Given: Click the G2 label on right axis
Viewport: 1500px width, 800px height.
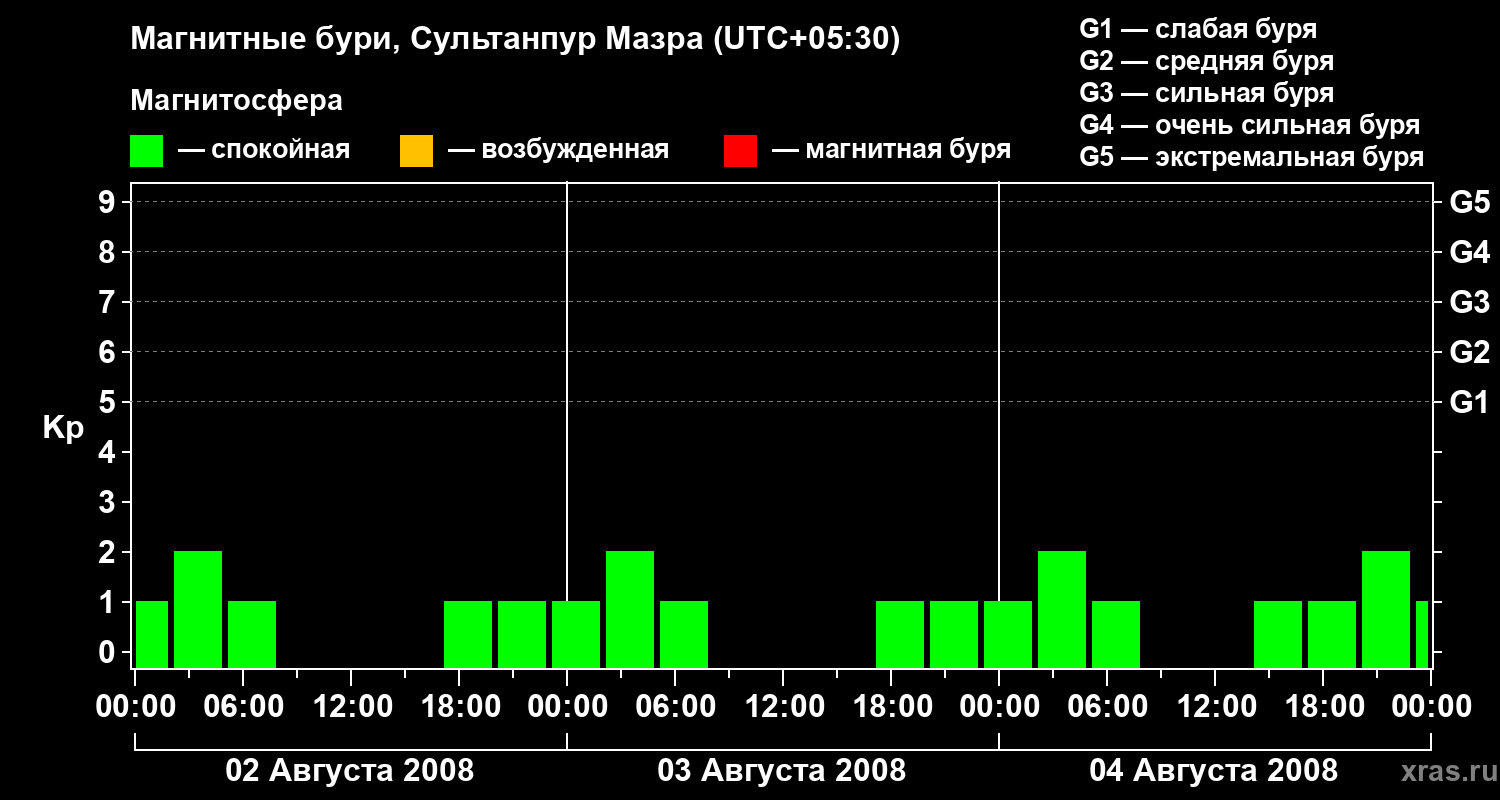Looking at the screenshot, I should 1470,352.
